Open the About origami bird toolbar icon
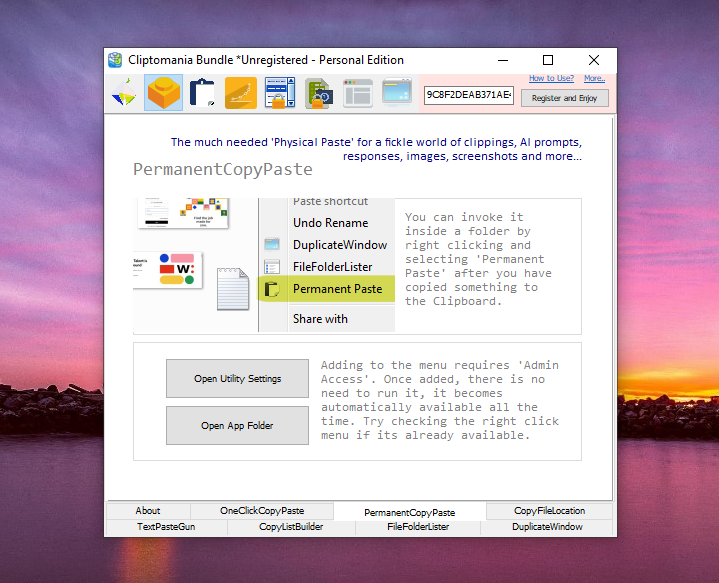This screenshot has height=583, width=719. 124,93
